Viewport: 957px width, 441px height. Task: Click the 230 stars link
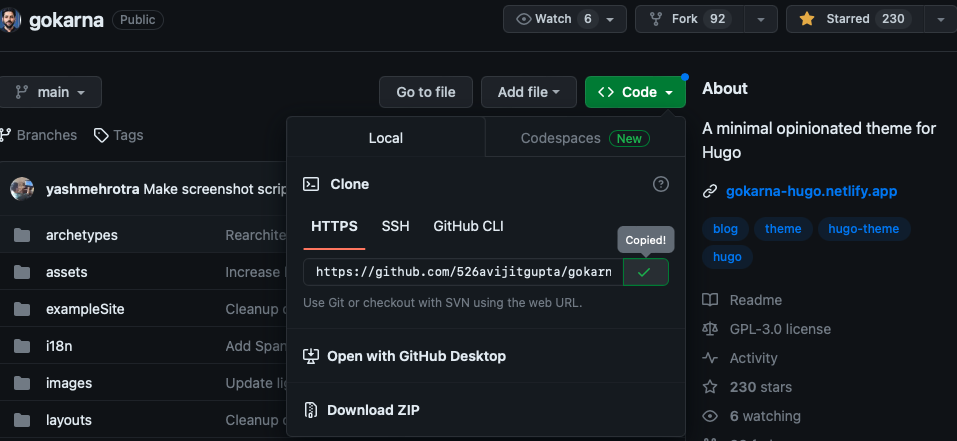point(760,387)
